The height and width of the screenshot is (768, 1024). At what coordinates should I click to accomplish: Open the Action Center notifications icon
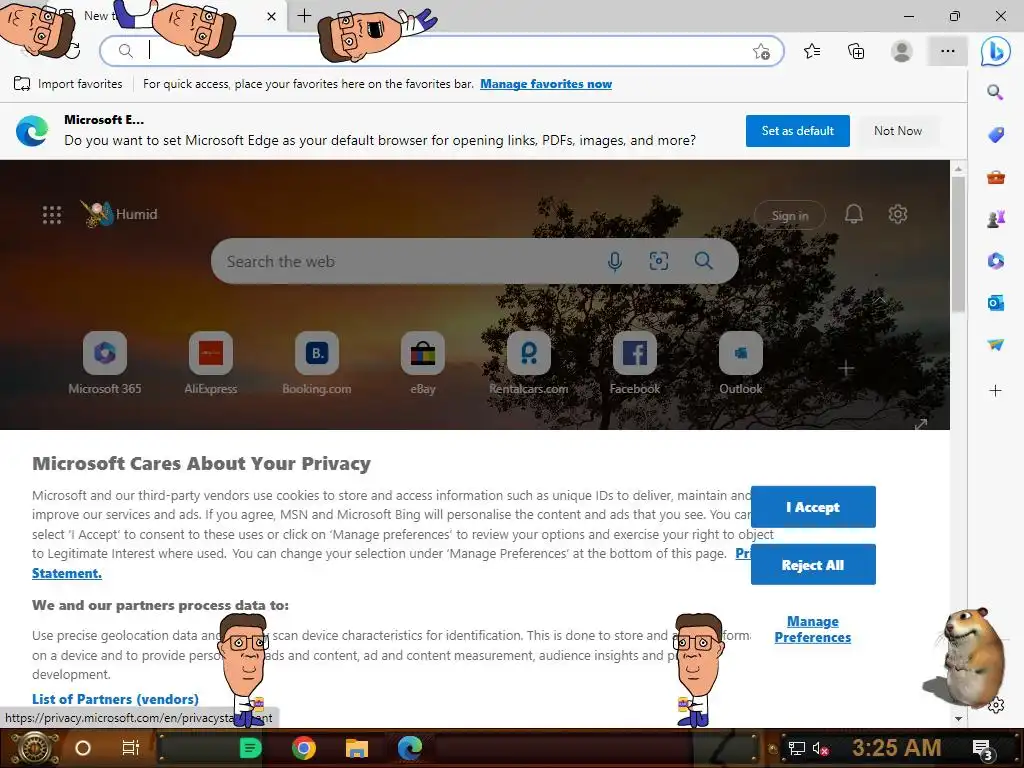point(982,749)
